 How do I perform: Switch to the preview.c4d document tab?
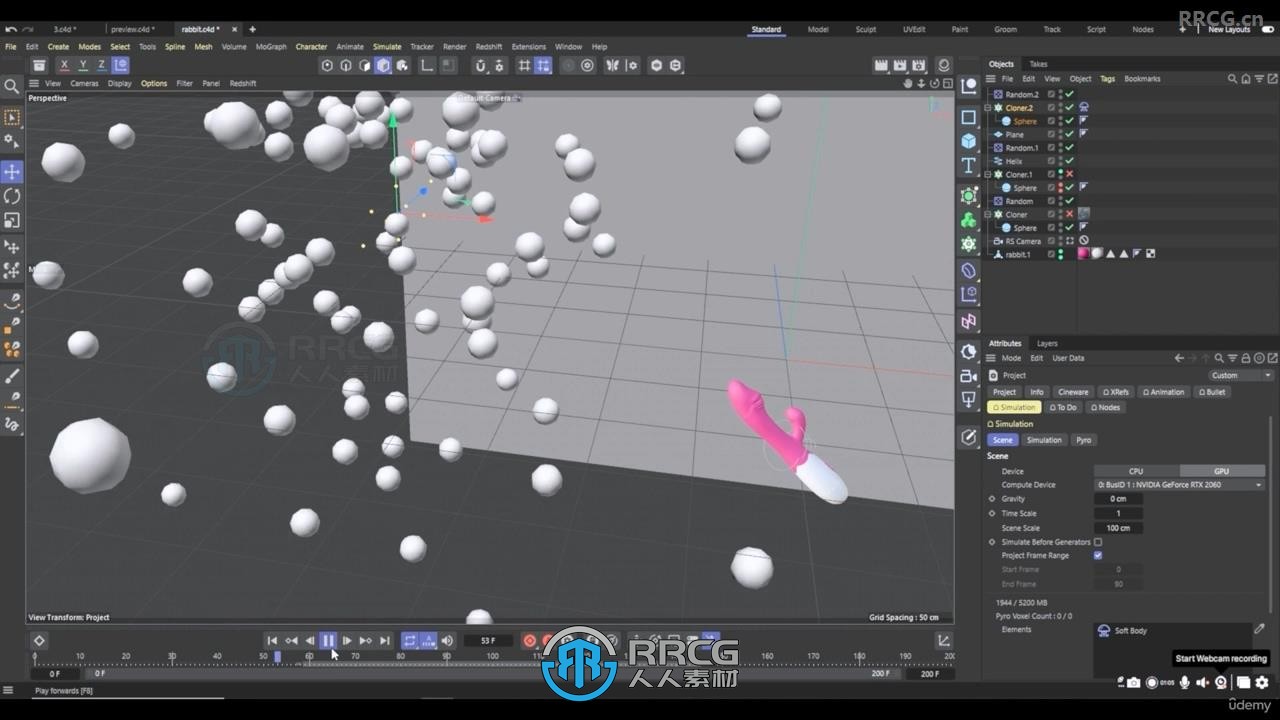133,30
